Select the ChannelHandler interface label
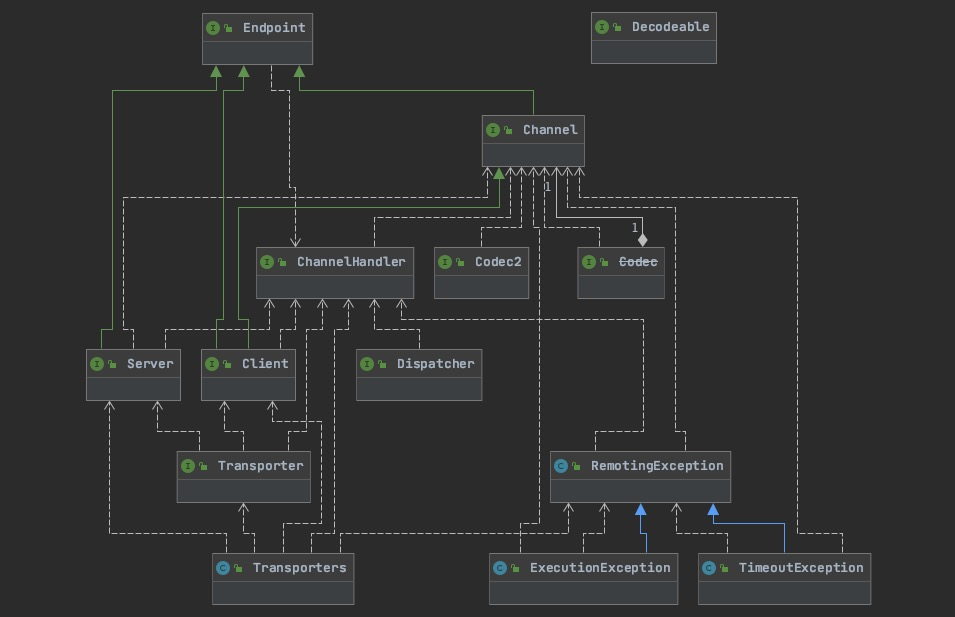The width and height of the screenshot is (955, 617). (350, 262)
